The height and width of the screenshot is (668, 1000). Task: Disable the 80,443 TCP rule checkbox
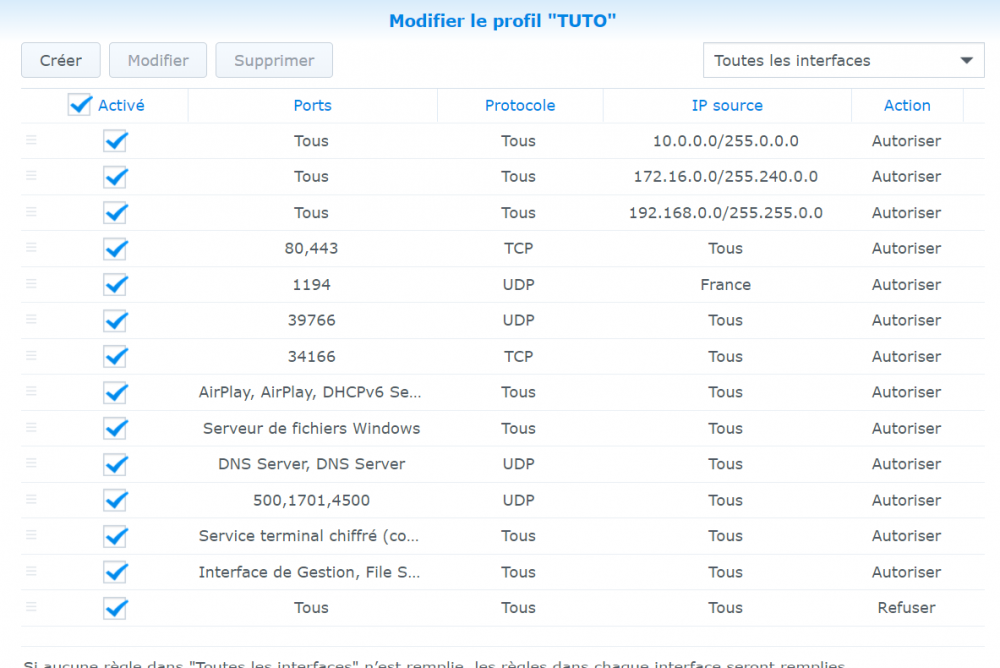[x=115, y=249]
